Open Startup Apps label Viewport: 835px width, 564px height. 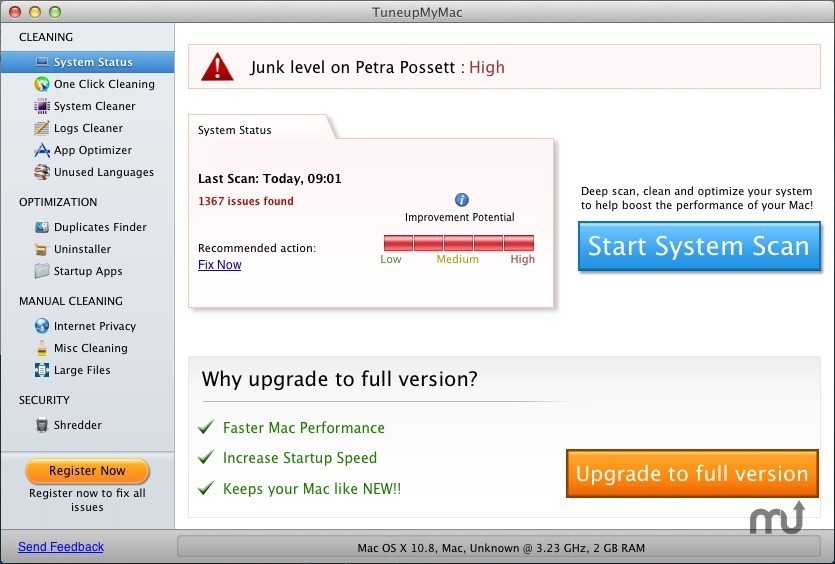(88, 271)
